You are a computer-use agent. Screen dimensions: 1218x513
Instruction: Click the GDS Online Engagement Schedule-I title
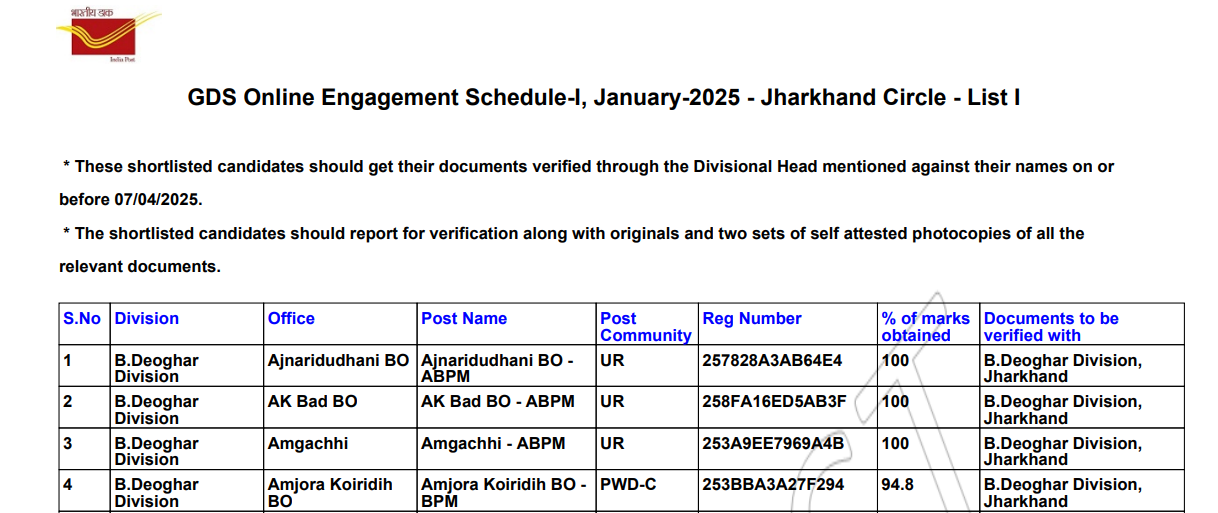[x=603, y=98]
